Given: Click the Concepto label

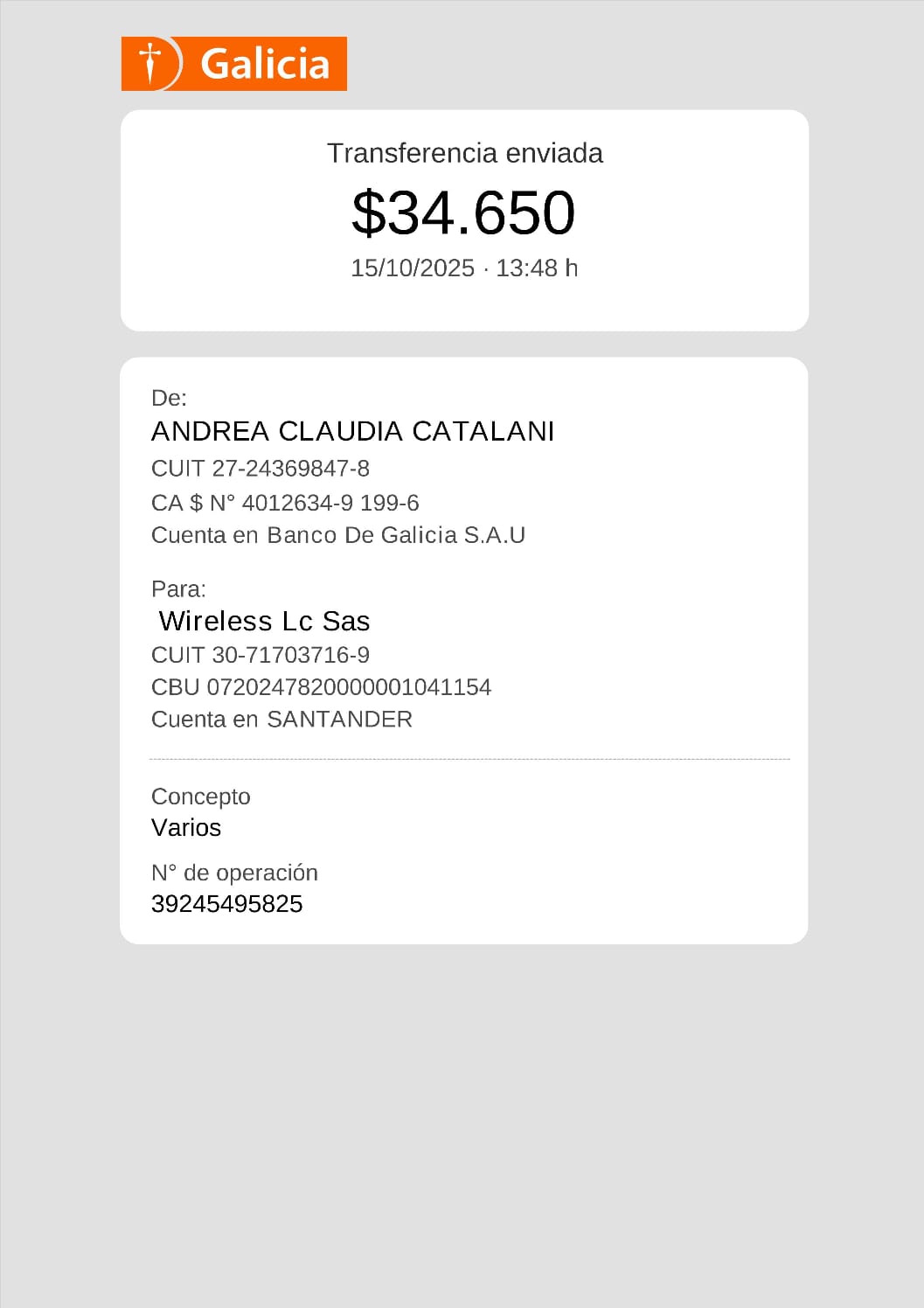Looking at the screenshot, I should point(200,797).
